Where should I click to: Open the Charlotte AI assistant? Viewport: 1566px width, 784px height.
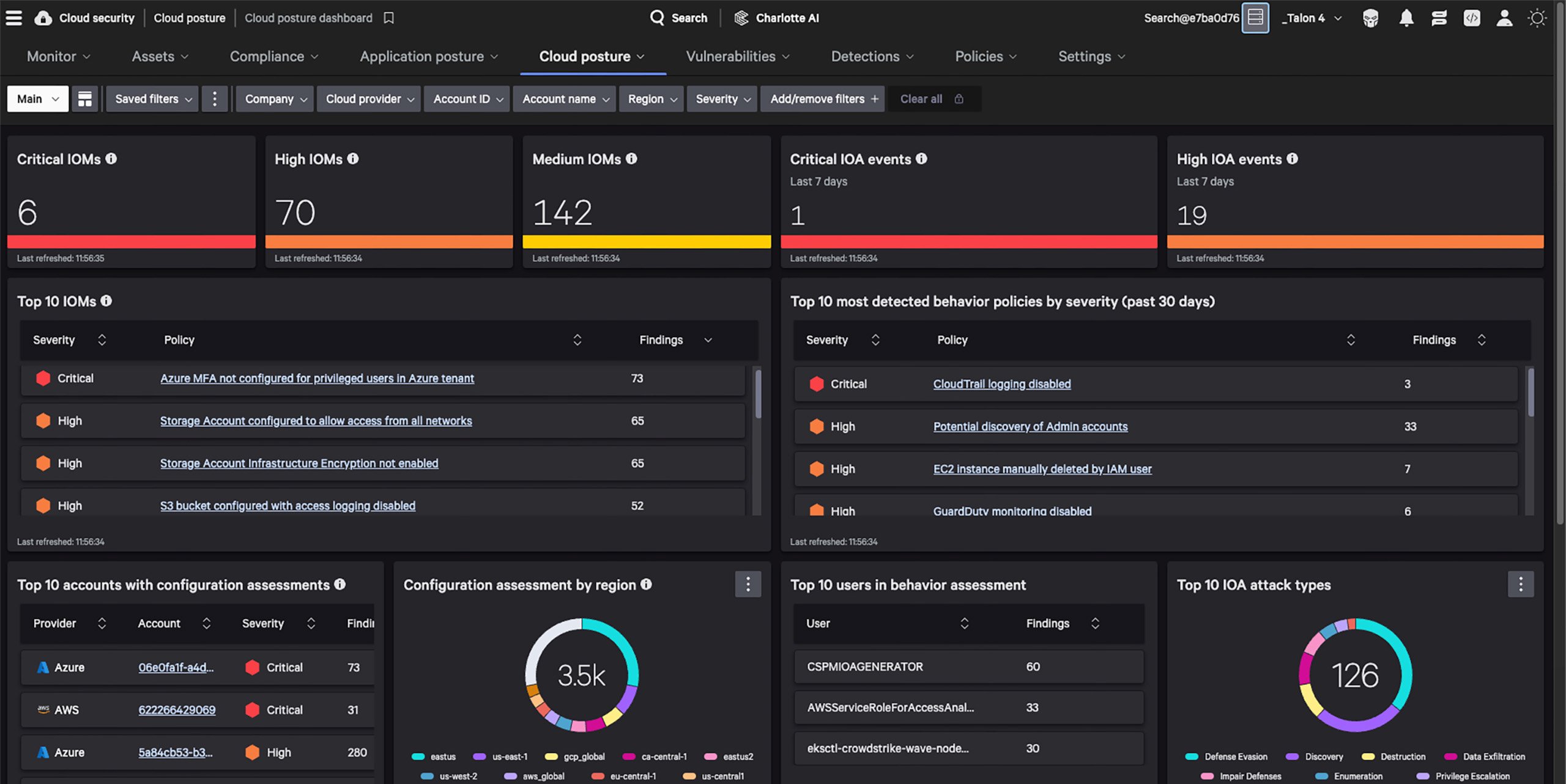tap(776, 18)
